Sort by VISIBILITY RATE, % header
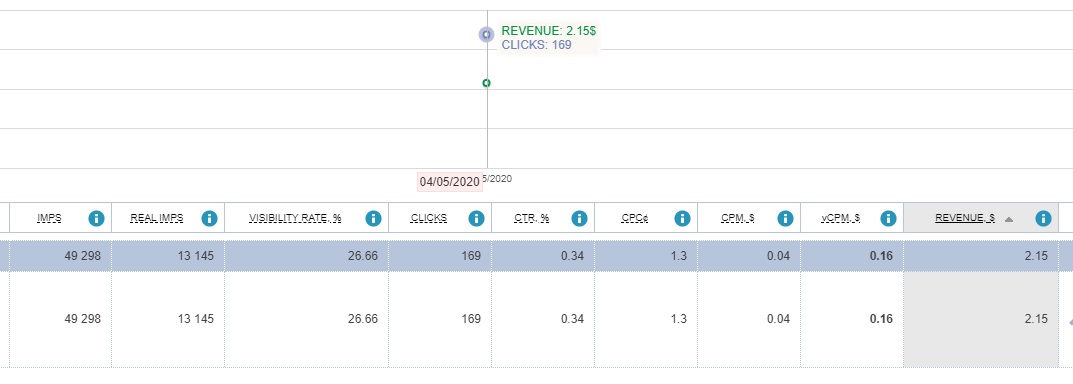This screenshot has height=384, width=1073. coord(295,218)
